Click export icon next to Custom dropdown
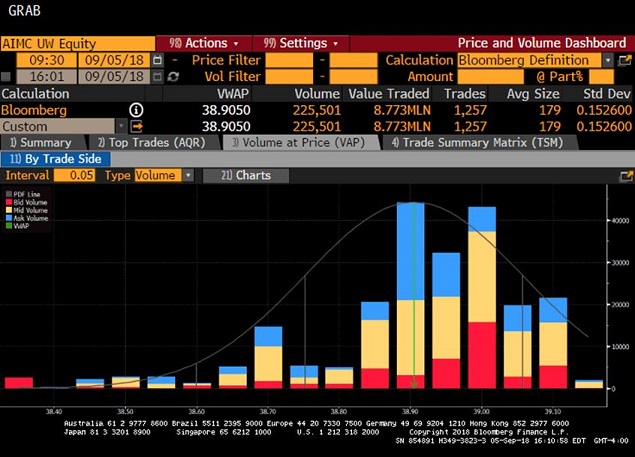635x457 pixels. coord(137,127)
